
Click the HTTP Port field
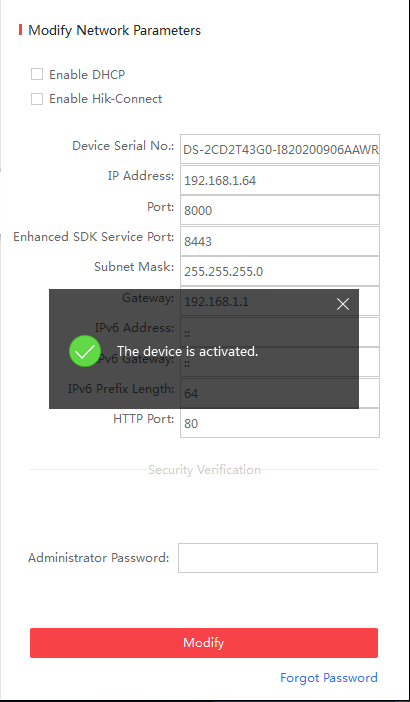(x=280, y=423)
